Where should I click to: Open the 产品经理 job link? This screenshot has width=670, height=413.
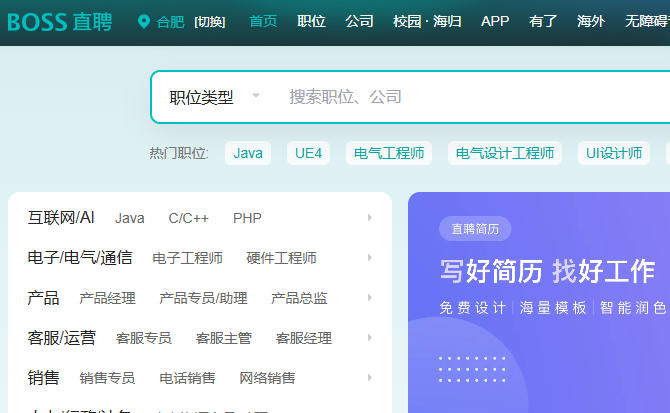(107, 298)
